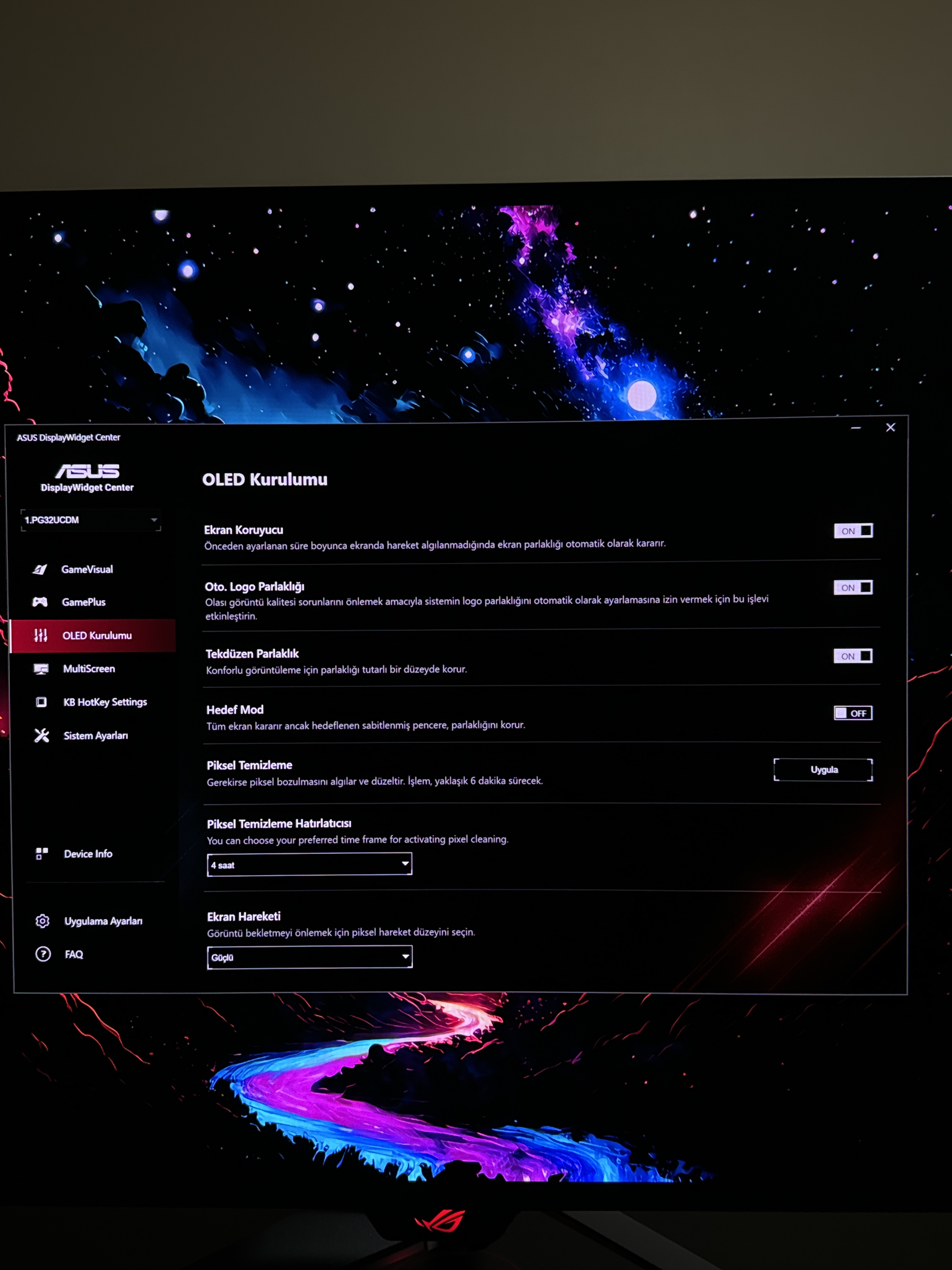
Task: Click the Tekdüzen Parlaklık title
Action: [252, 653]
